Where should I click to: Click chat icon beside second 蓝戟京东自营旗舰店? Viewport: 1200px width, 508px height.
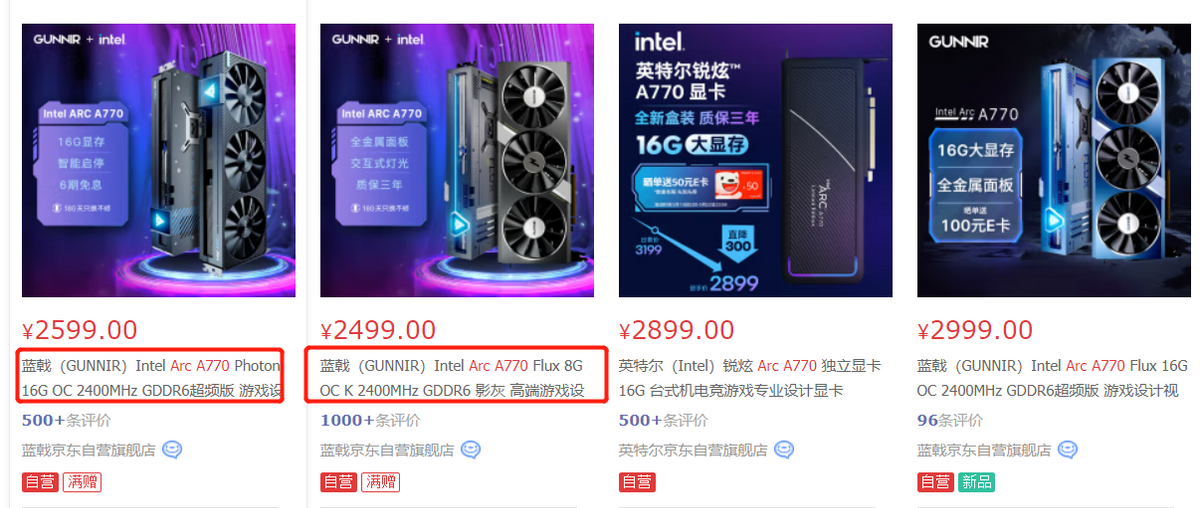[470, 450]
